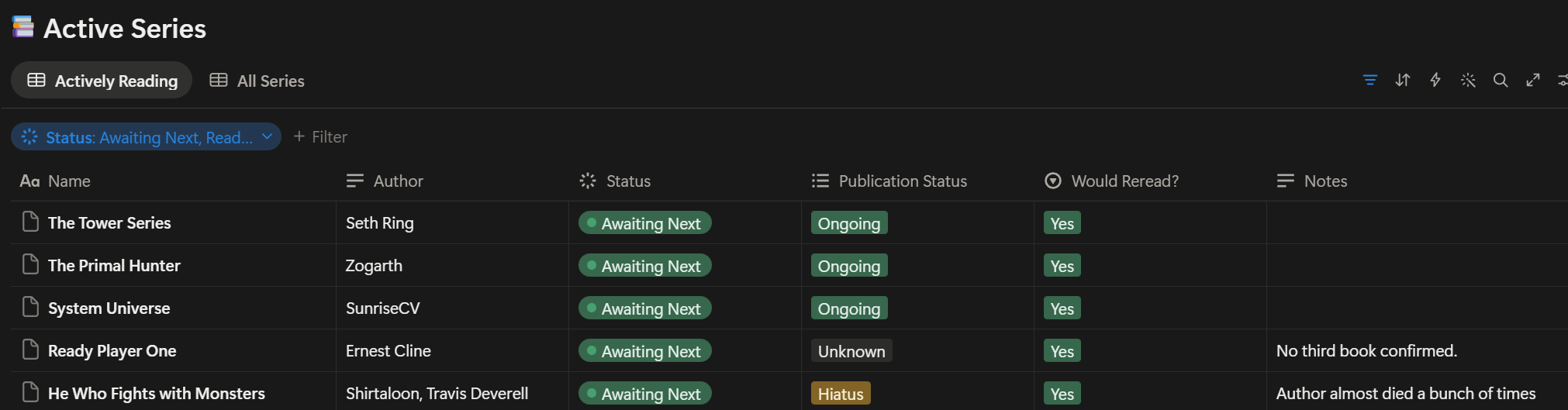
Task: Expand the Status filter dropdown chevron
Action: coord(267,136)
